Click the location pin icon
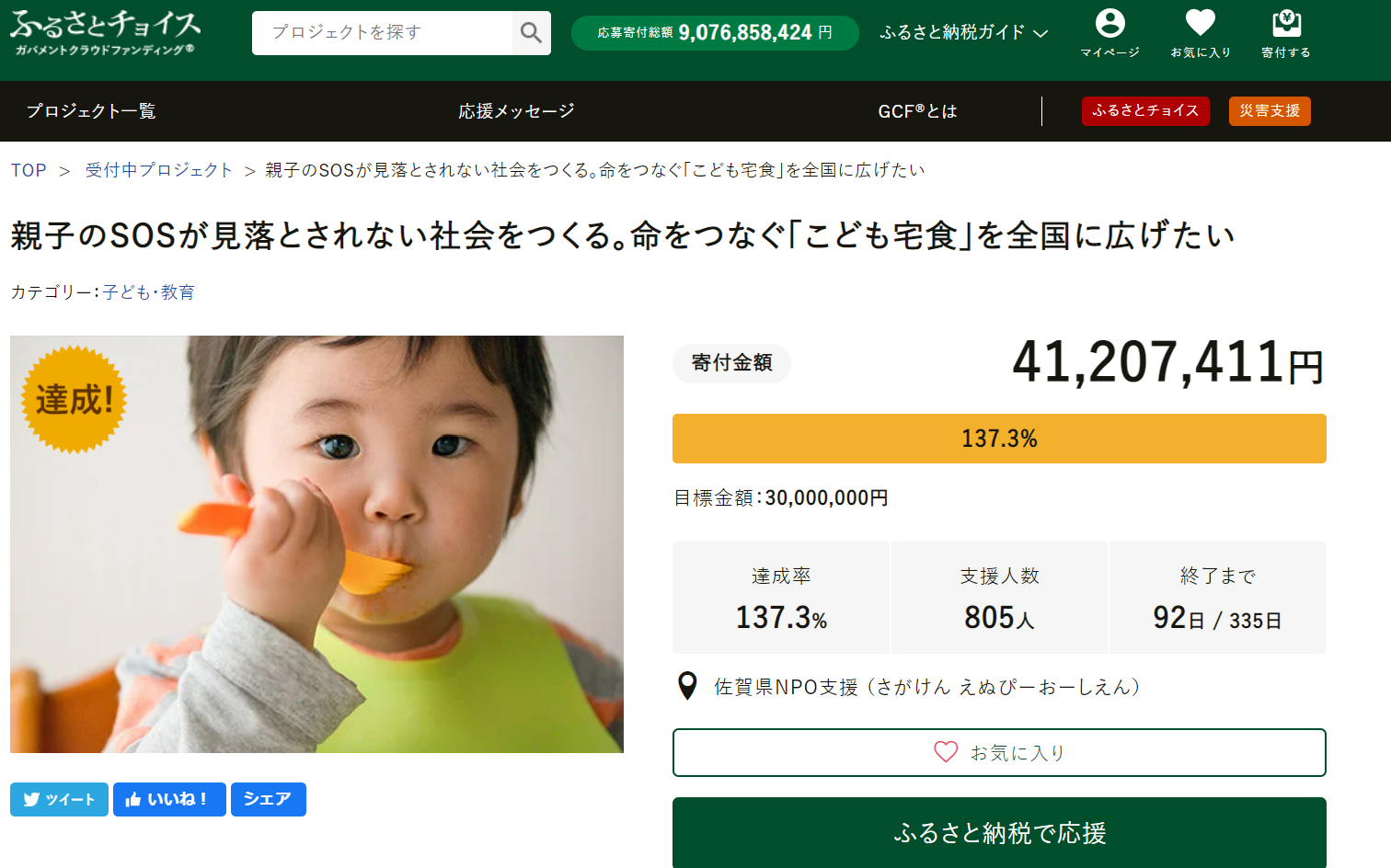The height and width of the screenshot is (868, 1391). (687, 686)
